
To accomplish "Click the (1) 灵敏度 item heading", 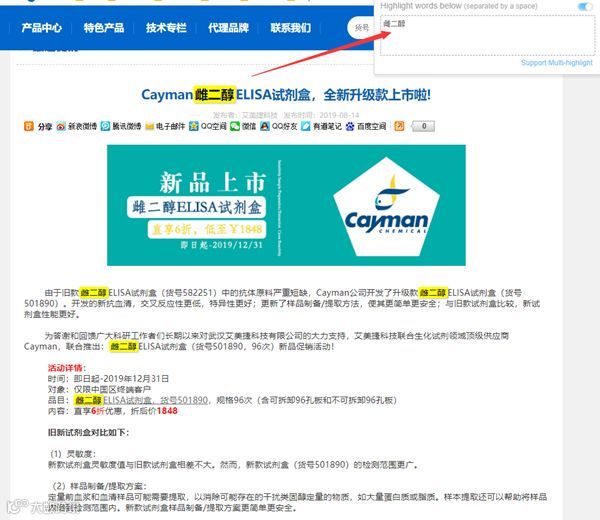I will point(73,454).
